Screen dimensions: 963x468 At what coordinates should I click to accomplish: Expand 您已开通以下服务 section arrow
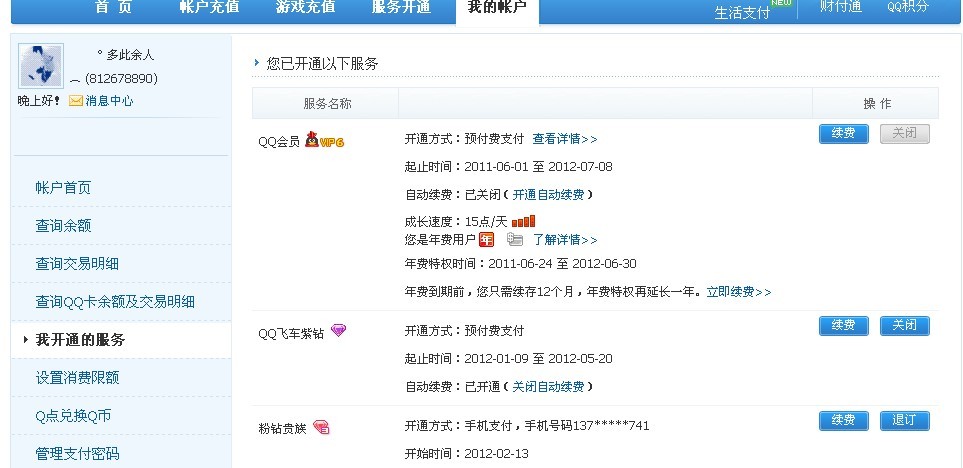[x=257, y=63]
